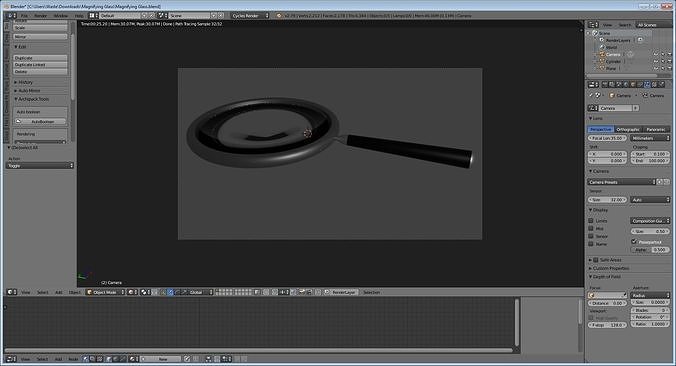Open viewport shading selector in 3D view header
Screen dimensions: 676x366
click(x=132, y=292)
